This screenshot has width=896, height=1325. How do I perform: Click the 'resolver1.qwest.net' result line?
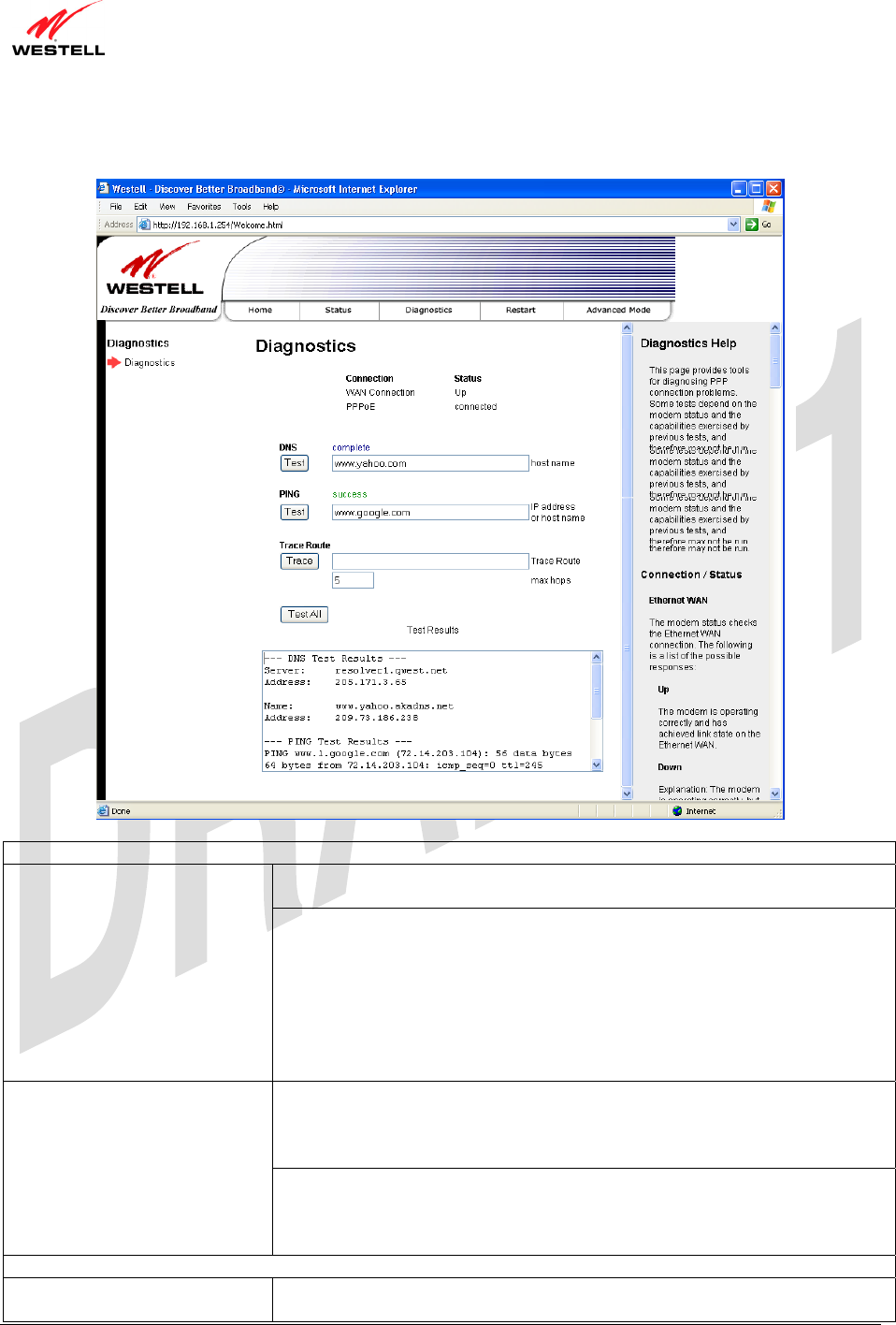[391, 671]
